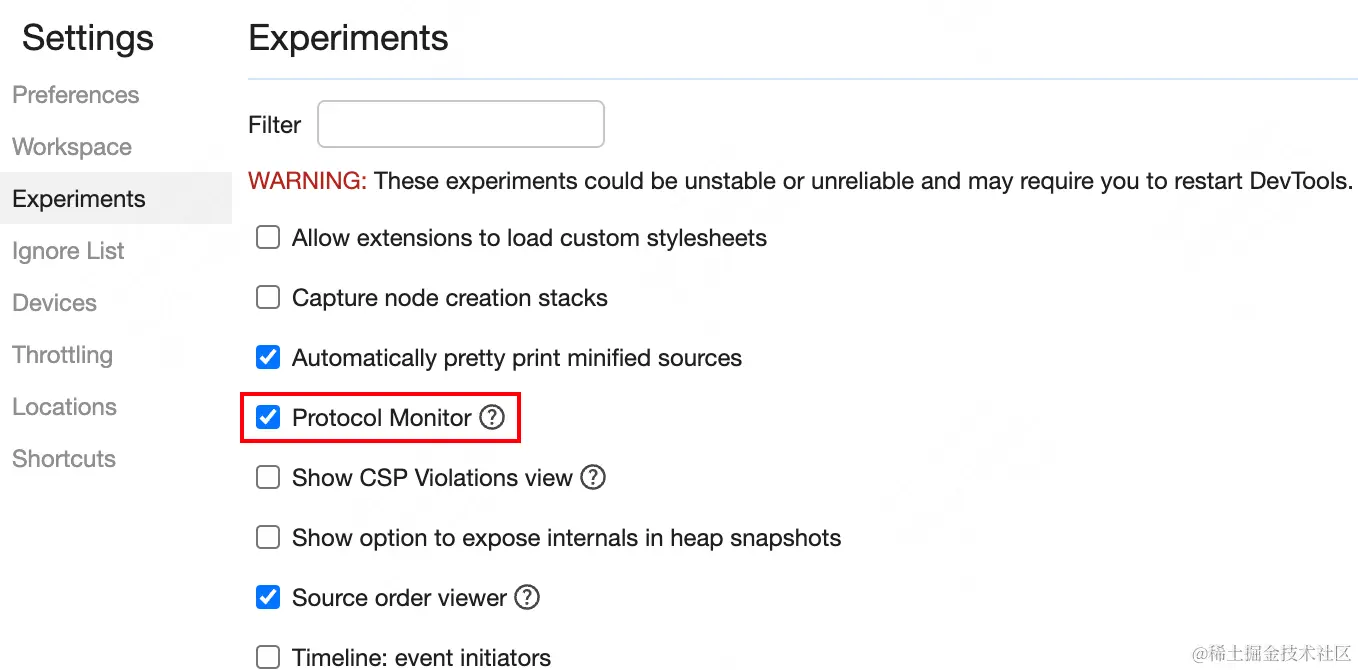Image resolution: width=1358 pixels, height=670 pixels.
Task: Open help for Show CSP Violations view
Action: [593, 477]
